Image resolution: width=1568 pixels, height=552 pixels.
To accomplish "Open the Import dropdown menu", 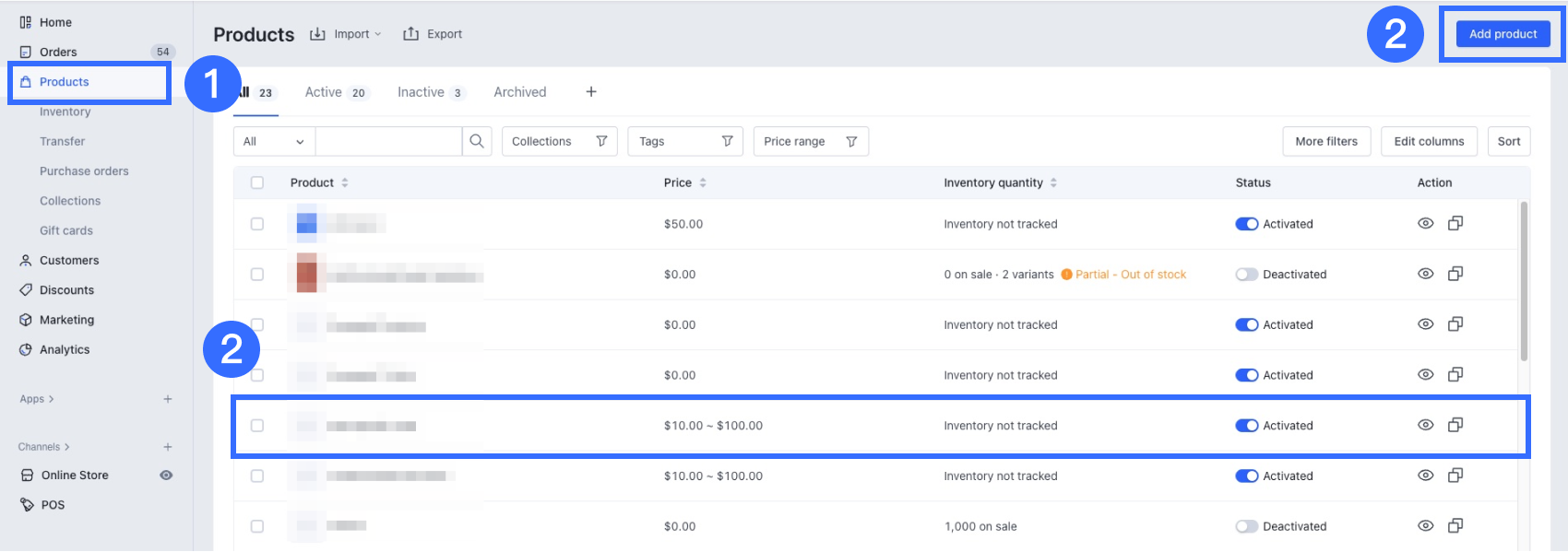I will [x=346, y=34].
